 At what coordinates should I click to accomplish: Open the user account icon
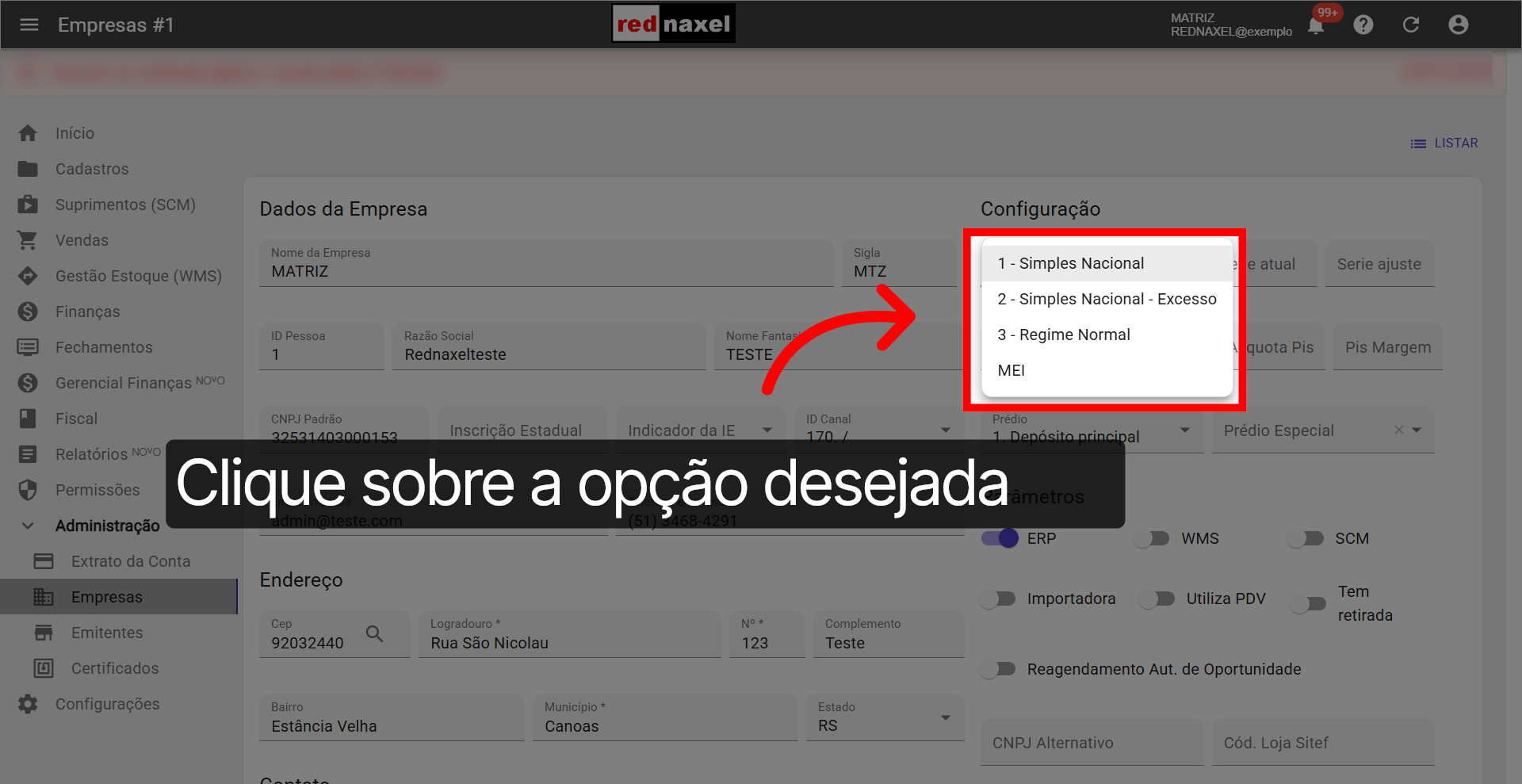click(x=1459, y=25)
